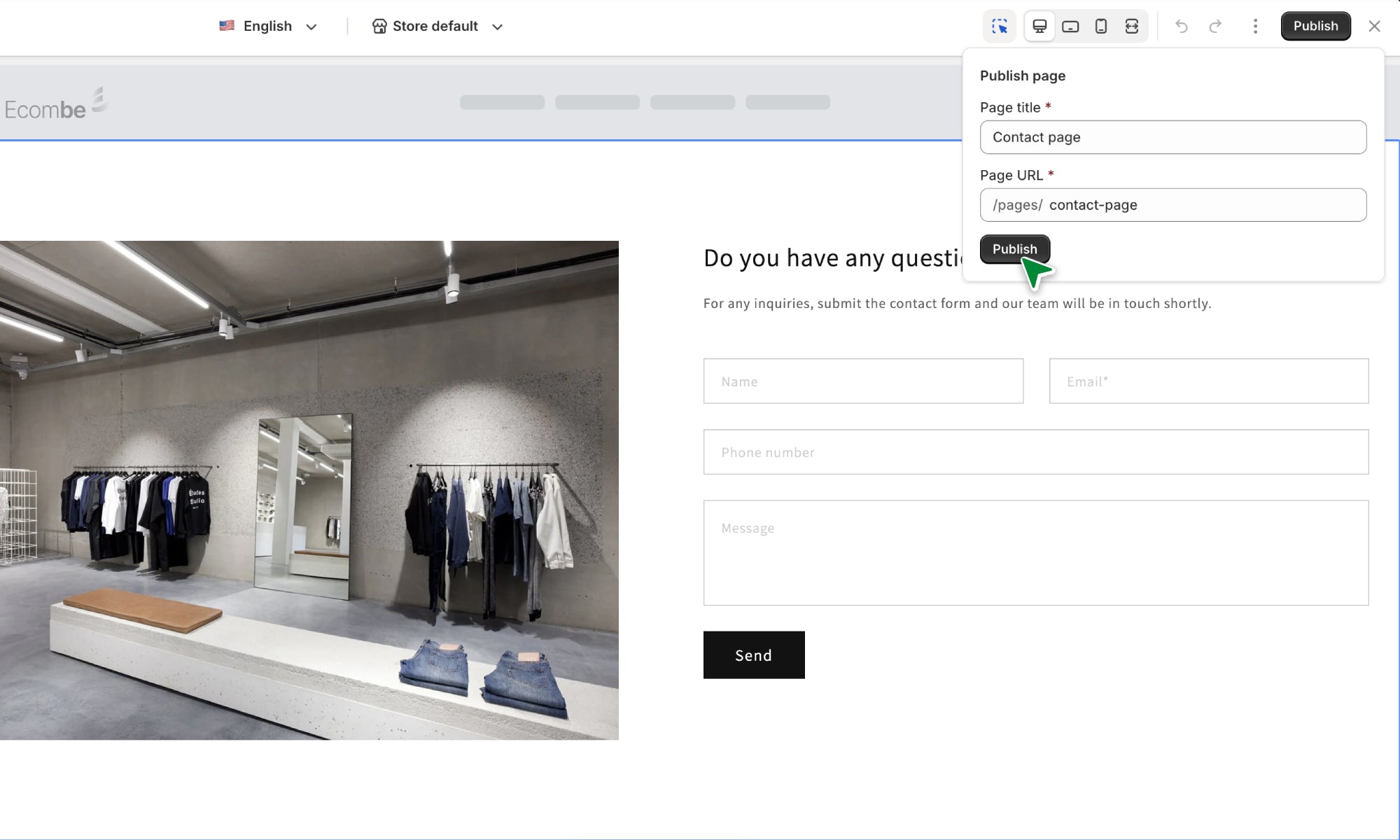Close the editor with the X icon
The image size is (1400, 840).
coord(1374,27)
